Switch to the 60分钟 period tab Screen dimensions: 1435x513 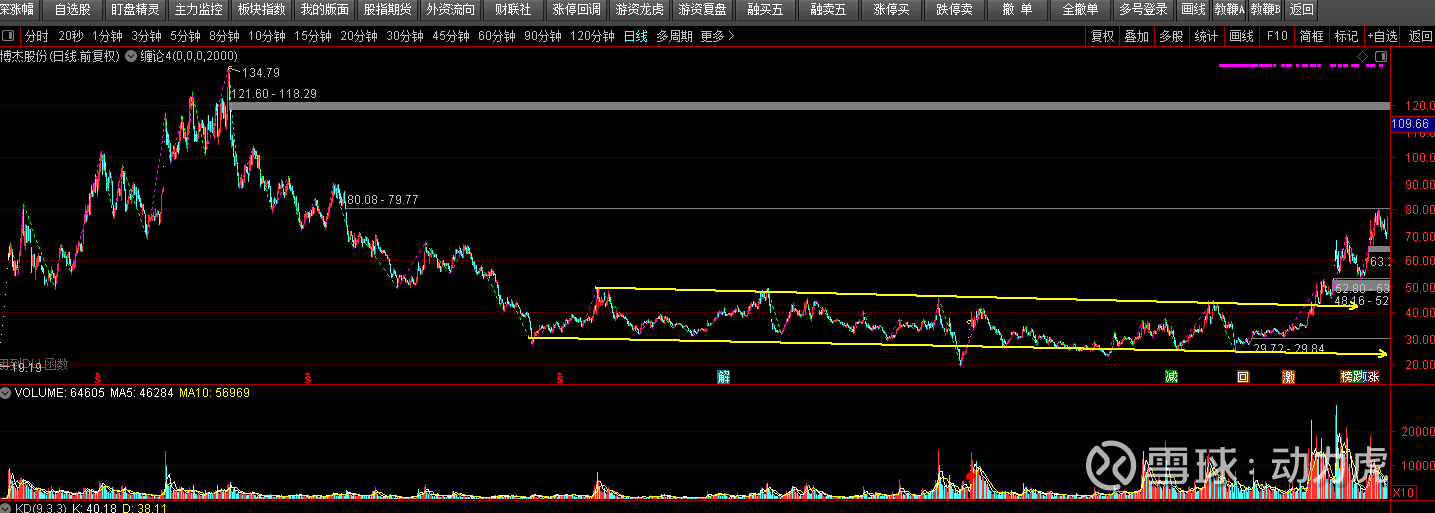tap(497, 36)
